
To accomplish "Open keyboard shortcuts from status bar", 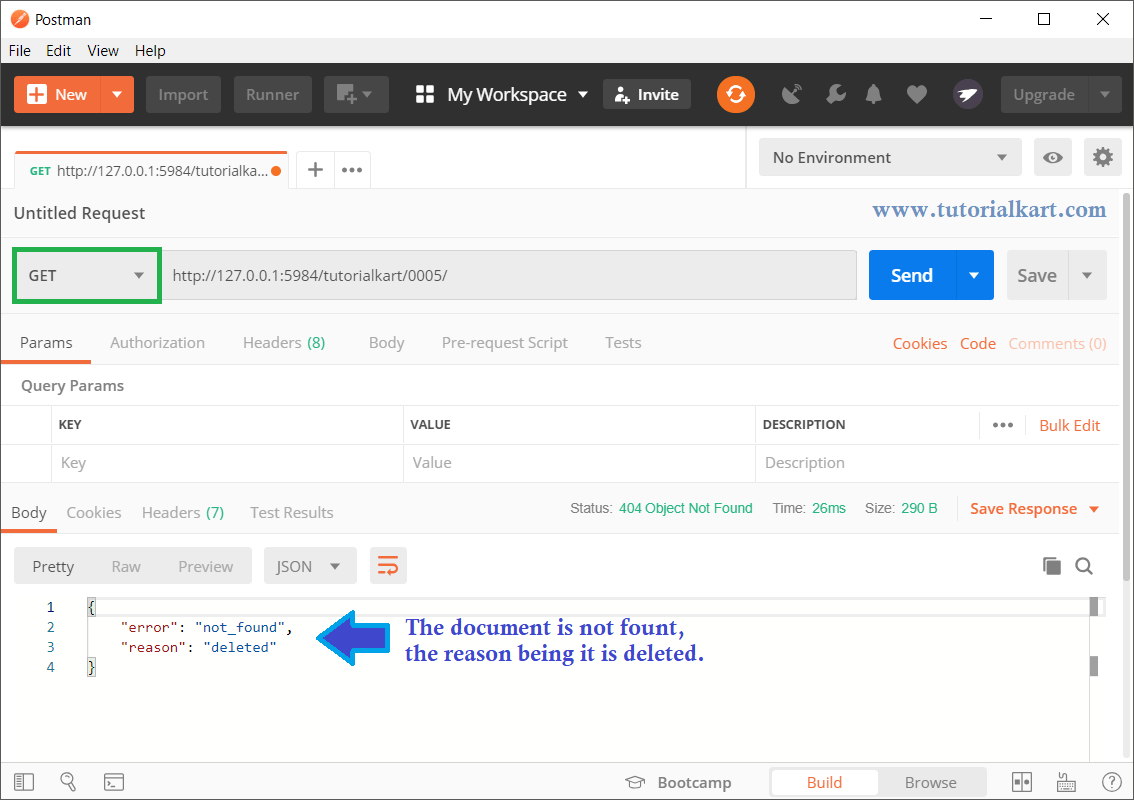I will (1066, 781).
